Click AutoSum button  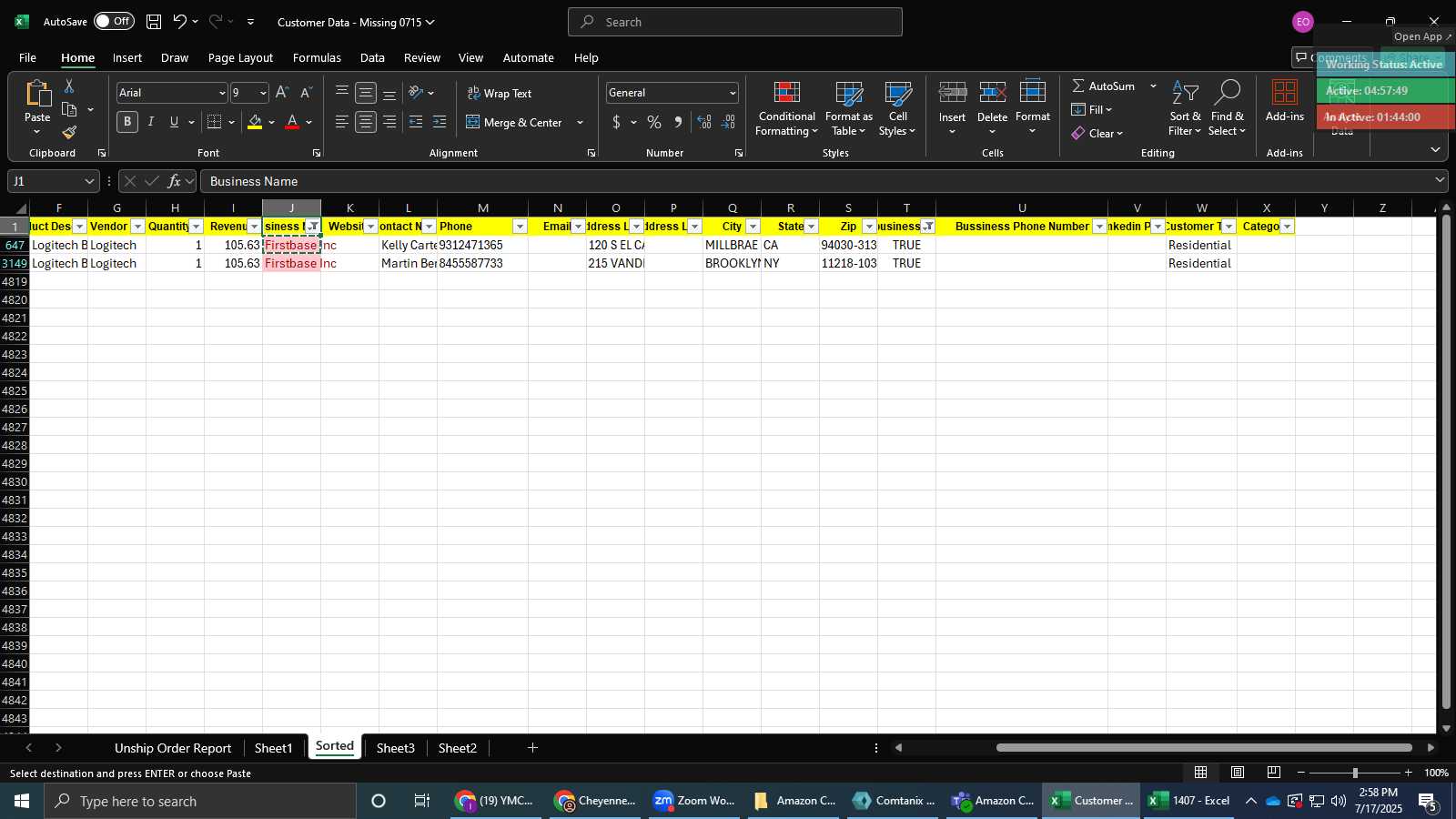(x=1102, y=86)
